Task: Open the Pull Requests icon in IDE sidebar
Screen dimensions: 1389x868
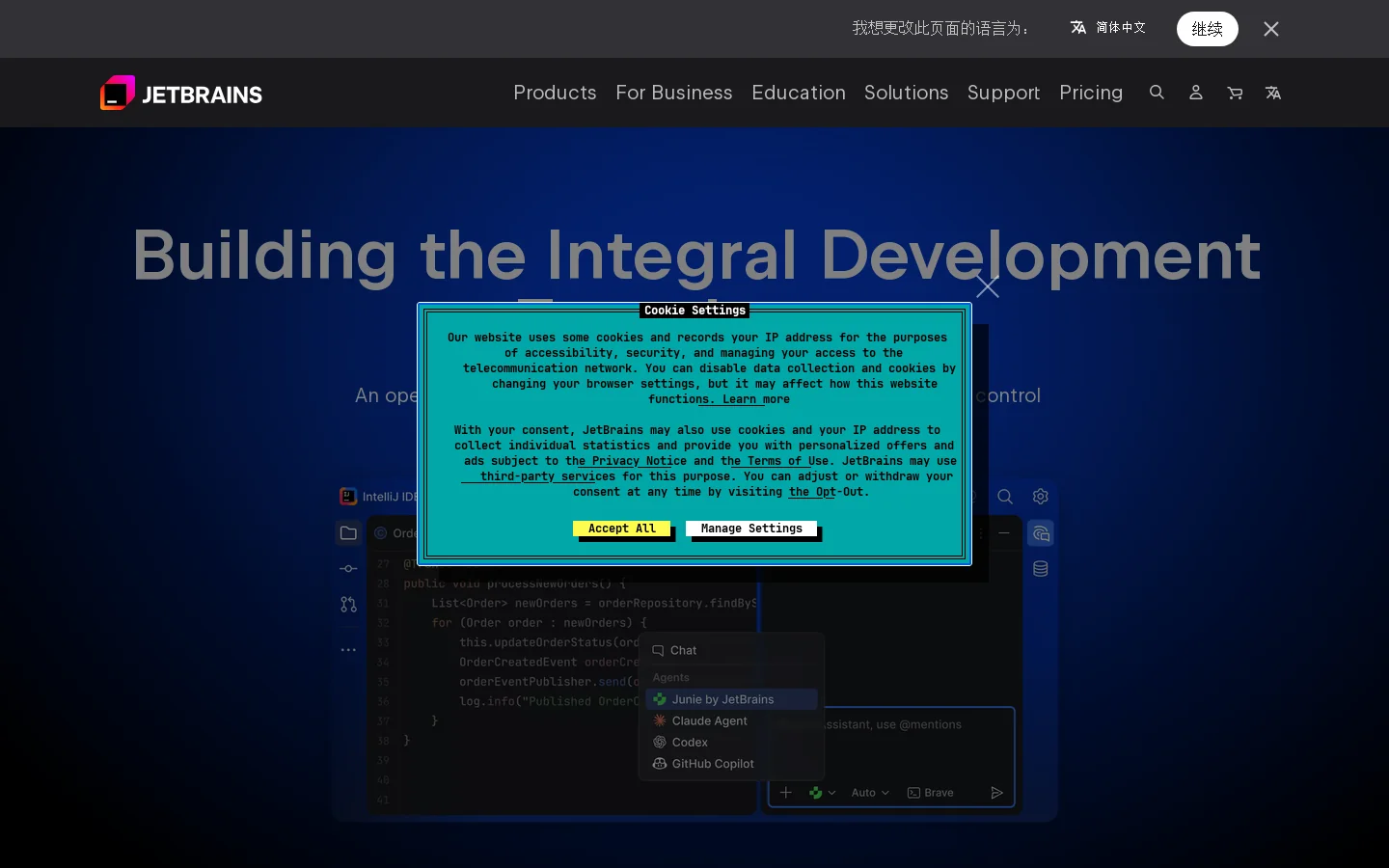Action: [x=348, y=605]
